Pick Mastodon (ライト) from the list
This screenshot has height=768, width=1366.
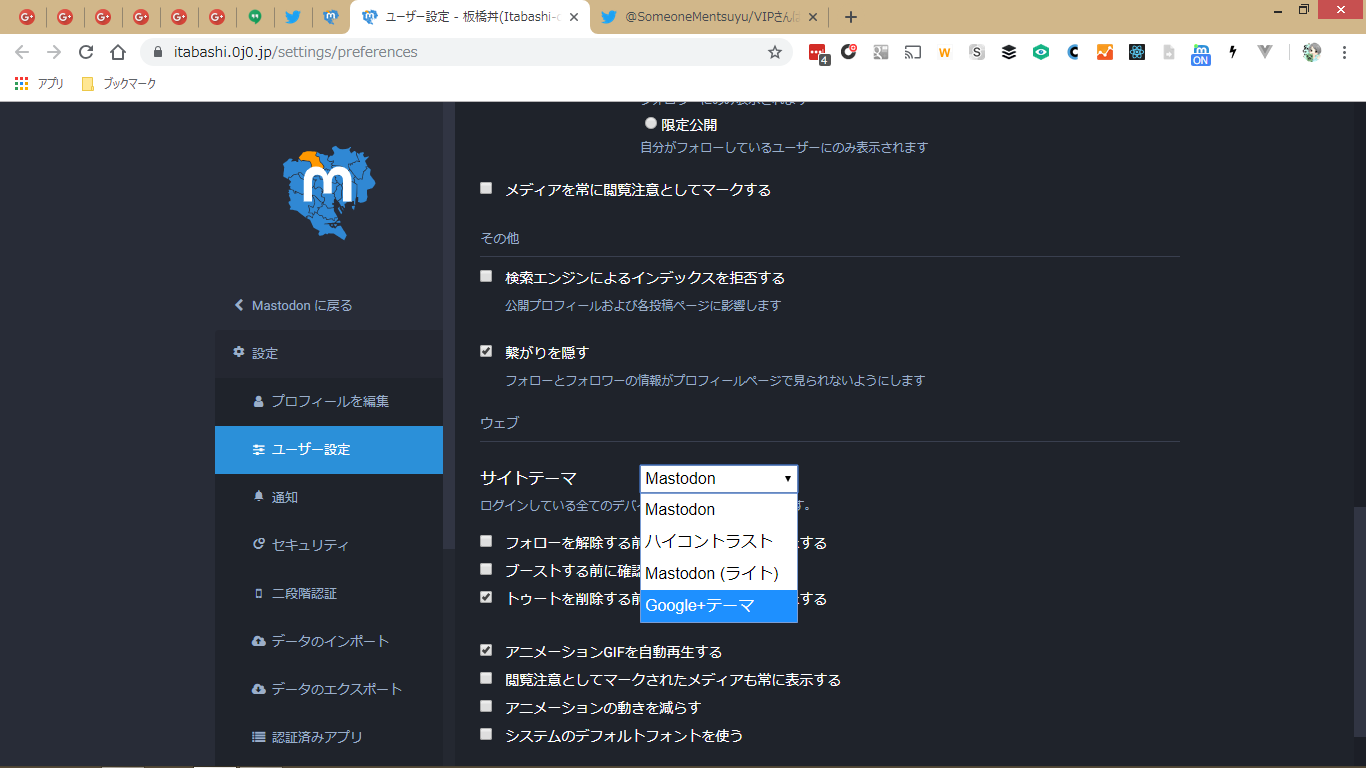[718, 573]
